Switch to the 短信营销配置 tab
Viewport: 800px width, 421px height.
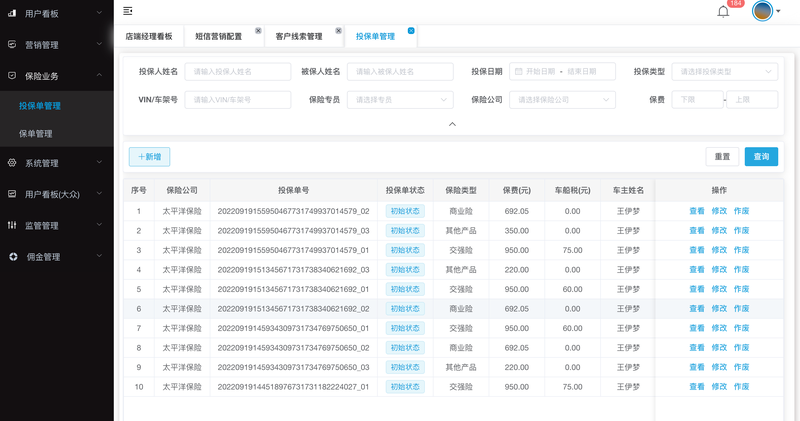(x=218, y=36)
